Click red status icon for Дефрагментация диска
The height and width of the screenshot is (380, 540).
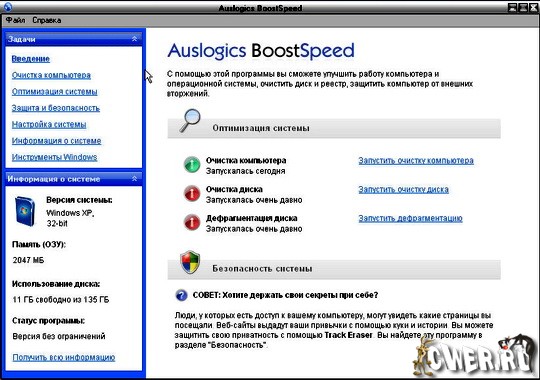coord(192,223)
